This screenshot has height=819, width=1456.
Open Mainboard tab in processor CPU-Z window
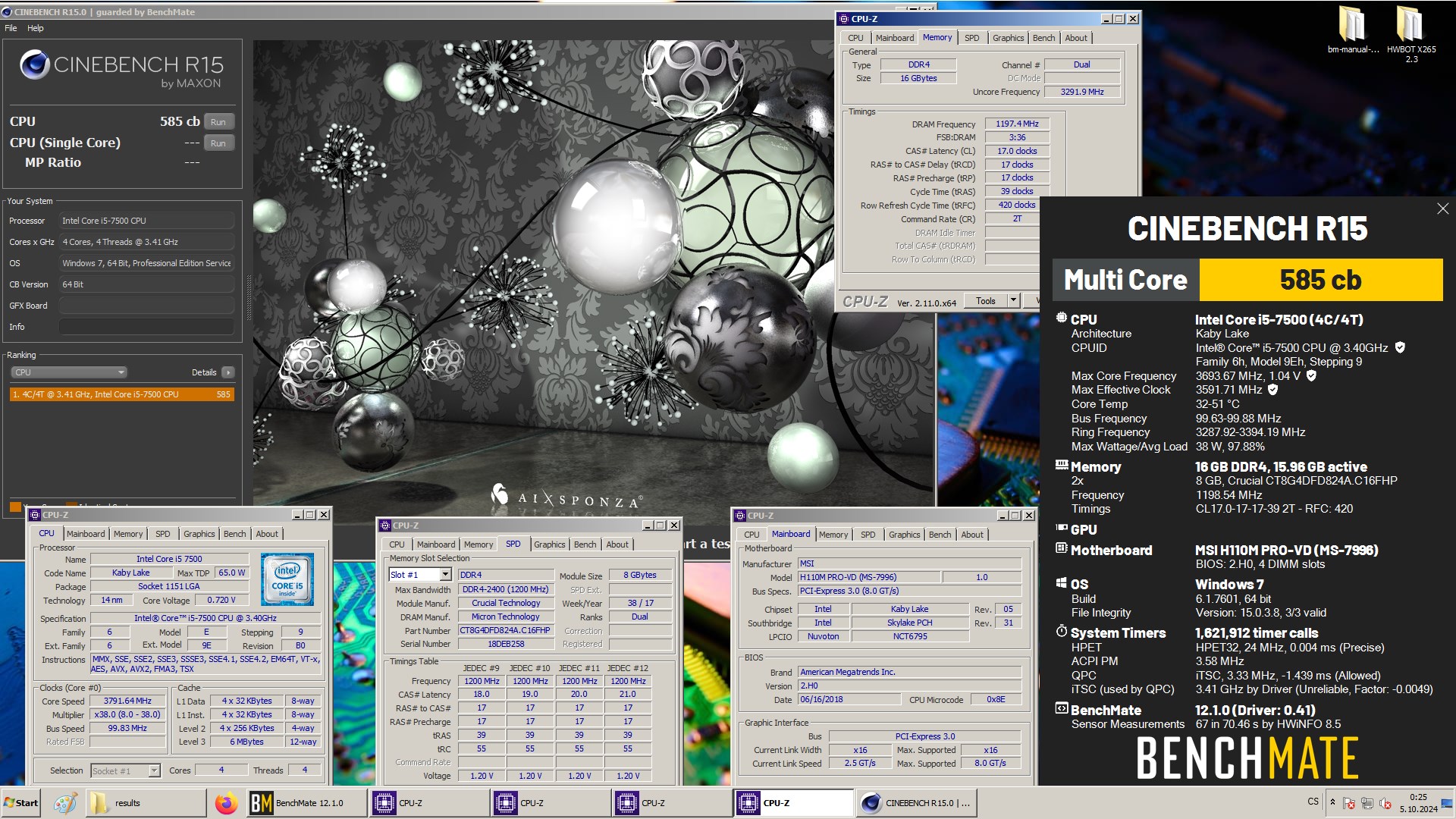coord(86,534)
